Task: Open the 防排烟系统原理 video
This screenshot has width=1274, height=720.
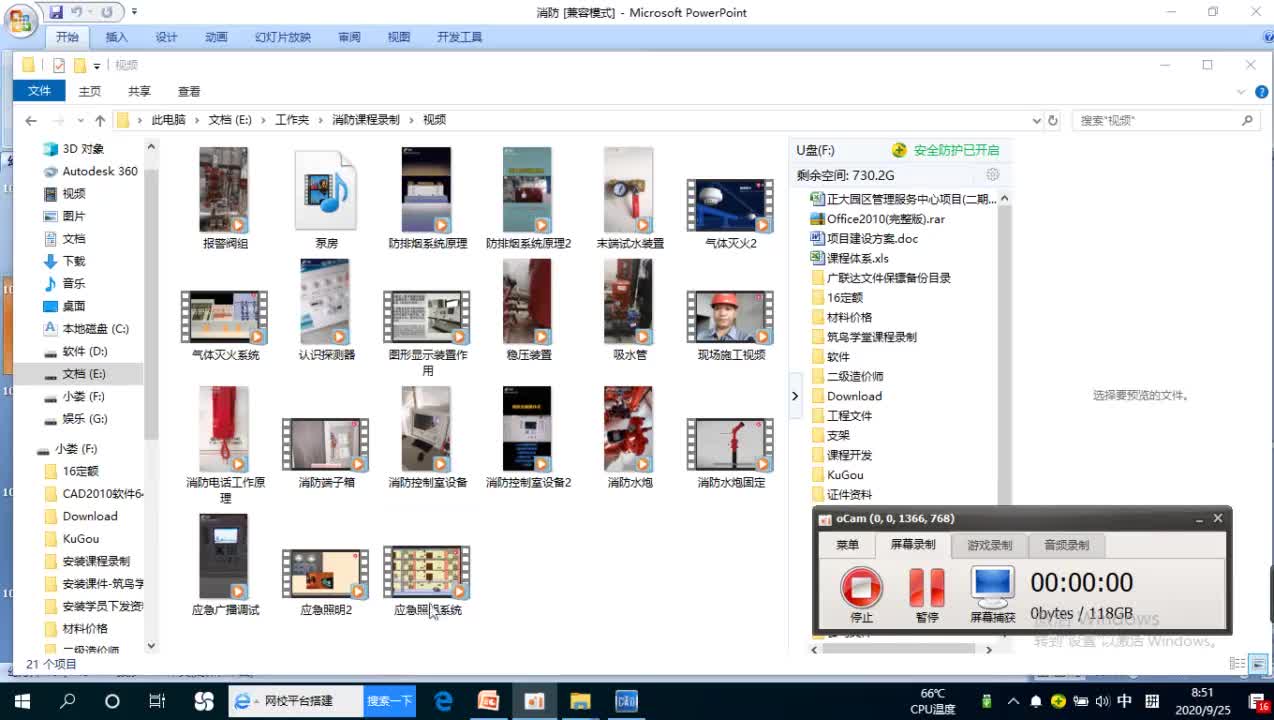Action: pos(427,198)
